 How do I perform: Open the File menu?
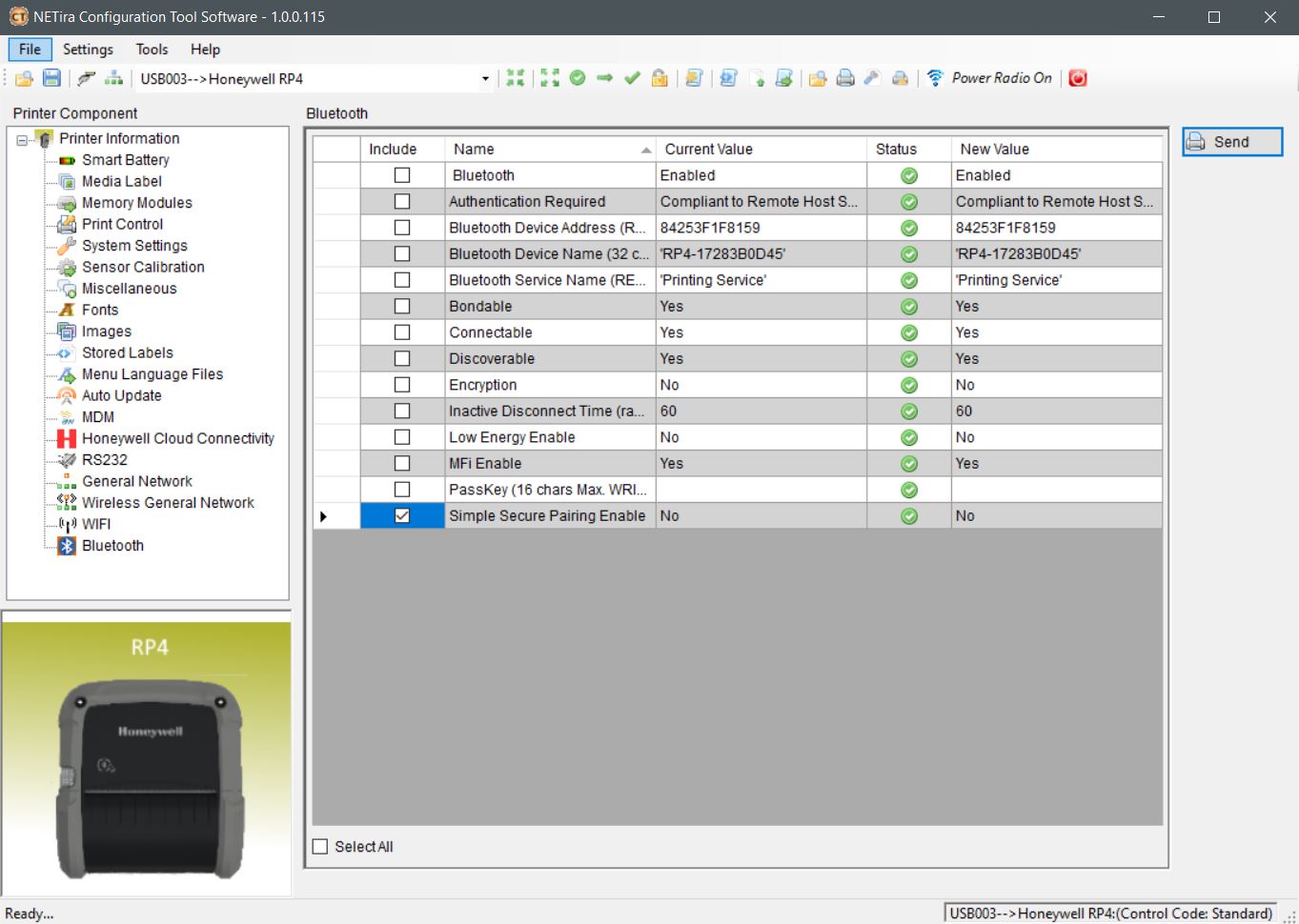pyautogui.click(x=30, y=50)
